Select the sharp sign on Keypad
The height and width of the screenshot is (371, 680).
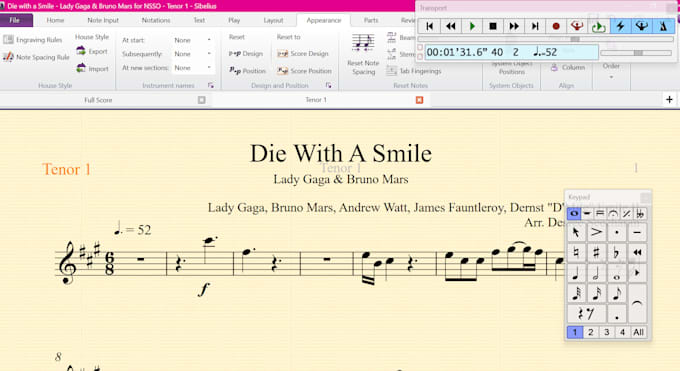click(596, 253)
